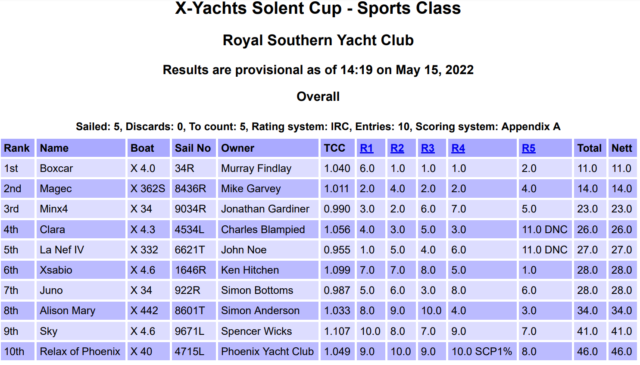The height and width of the screenshot is (365, 640).
Task: Select the Boxcar boat name cell
Action: coord(80,168)
